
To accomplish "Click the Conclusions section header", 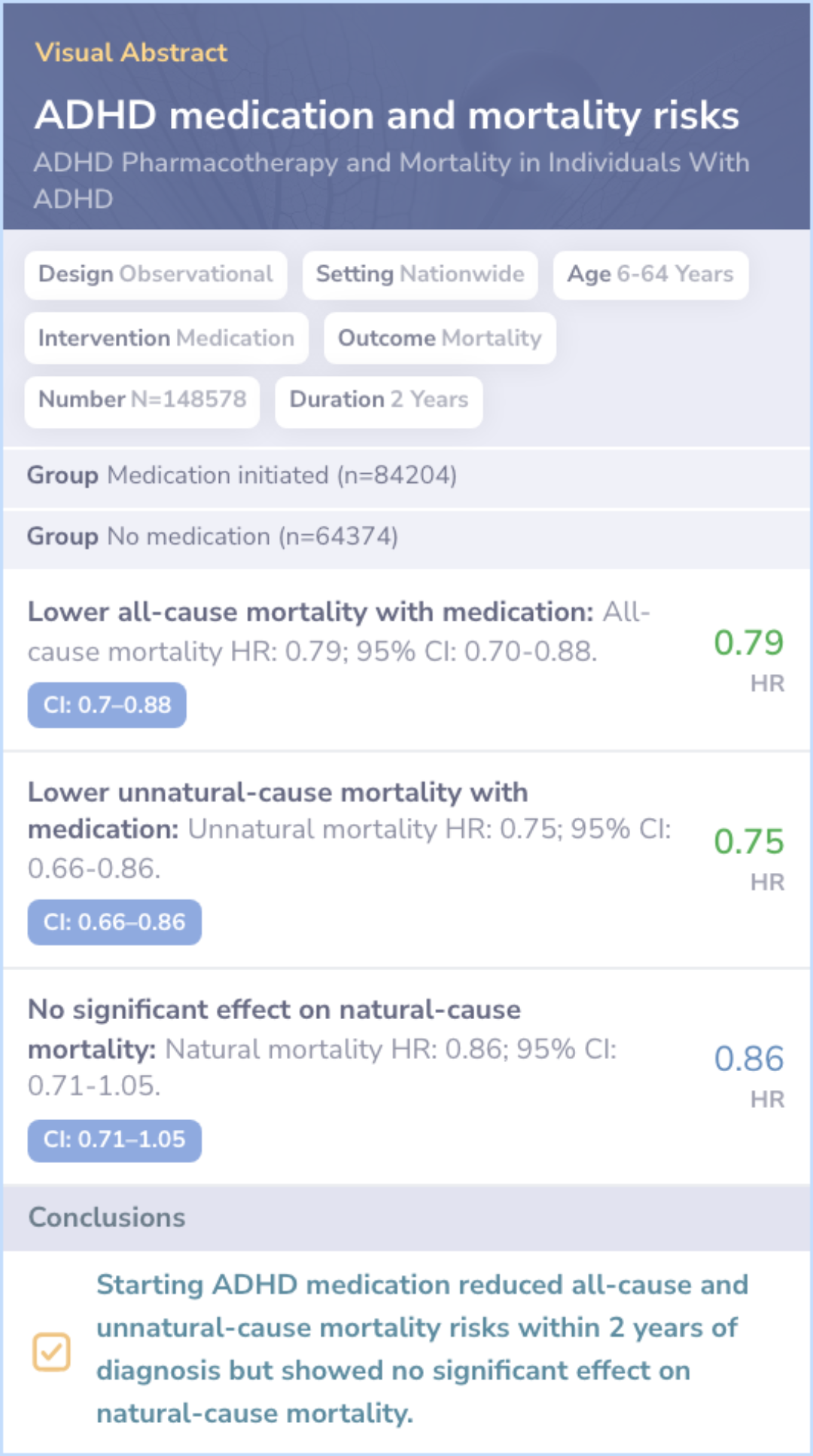I will click(107, 1217).
